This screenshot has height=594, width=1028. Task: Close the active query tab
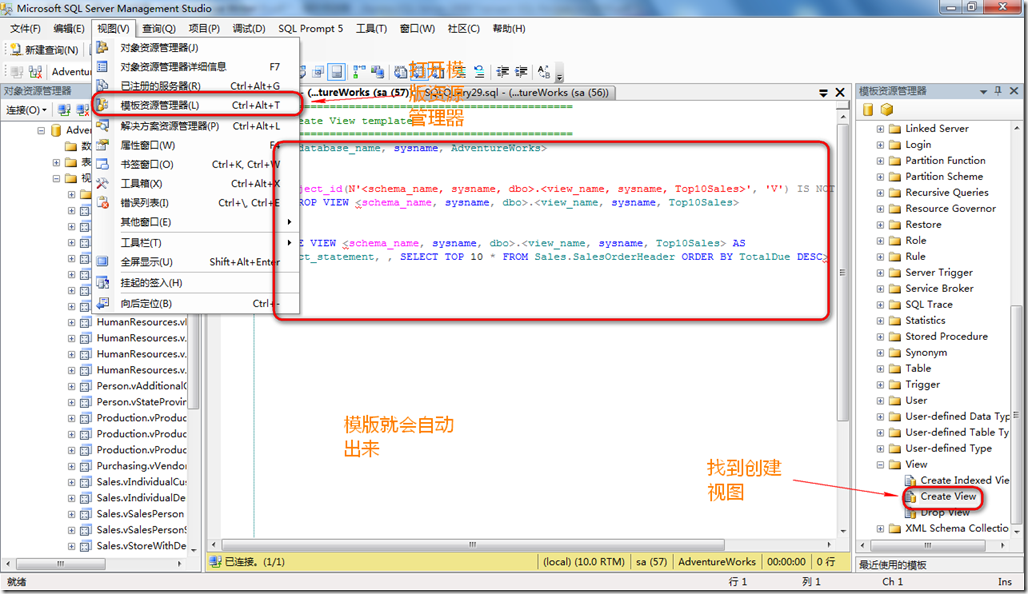pos(840,92)
